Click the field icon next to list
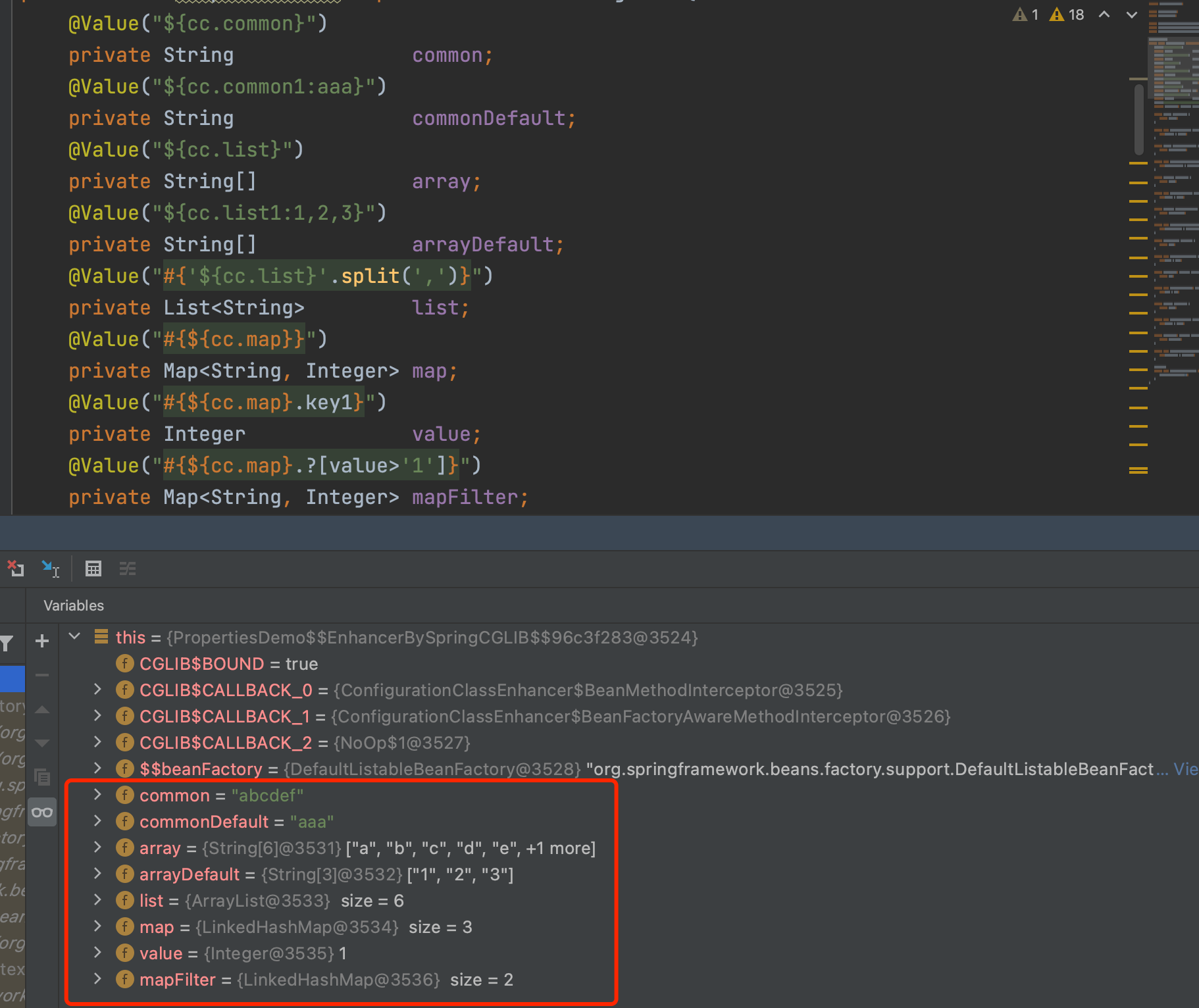The image size is (1199, 1008). (x=125, y=901)
